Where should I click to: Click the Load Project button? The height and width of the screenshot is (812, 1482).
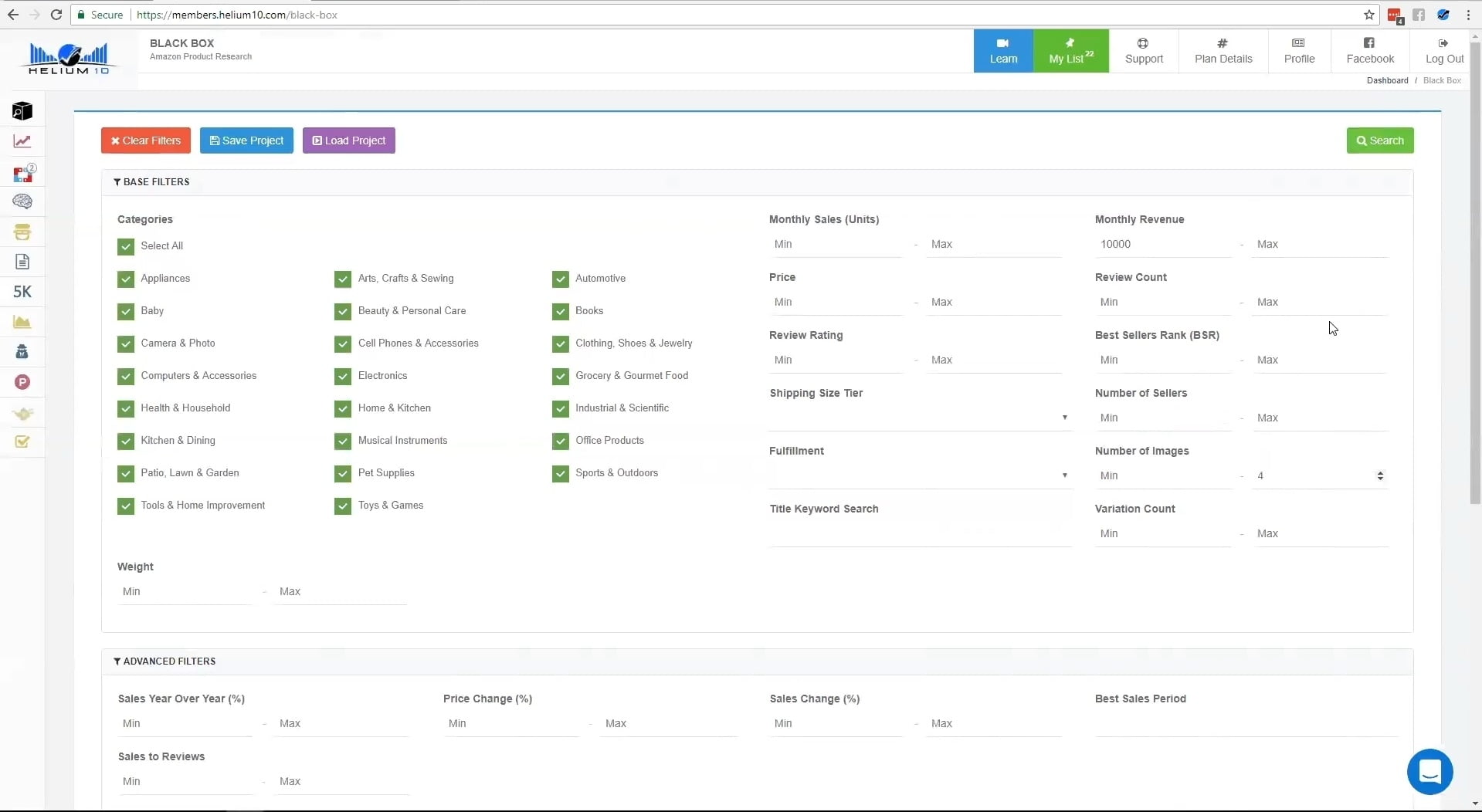coord(349,140)
